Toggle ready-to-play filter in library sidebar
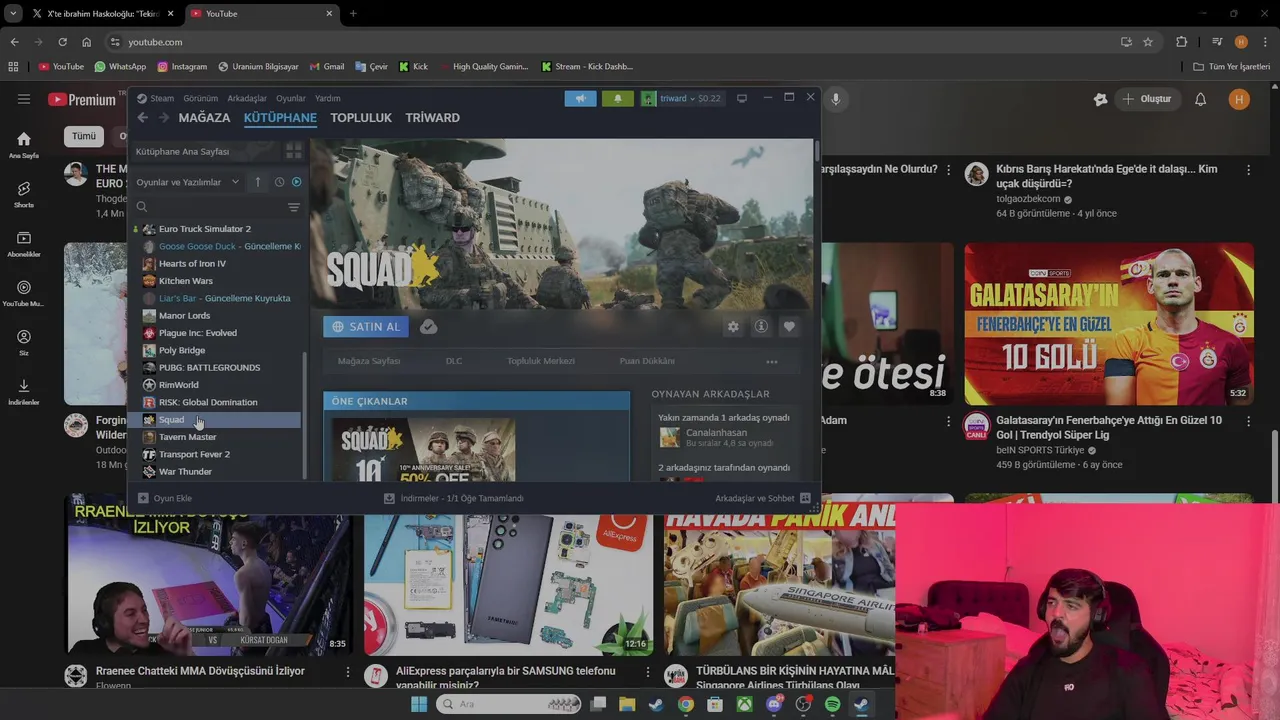This screenshot has height=720, width=1280. click(x=296, y=182)
